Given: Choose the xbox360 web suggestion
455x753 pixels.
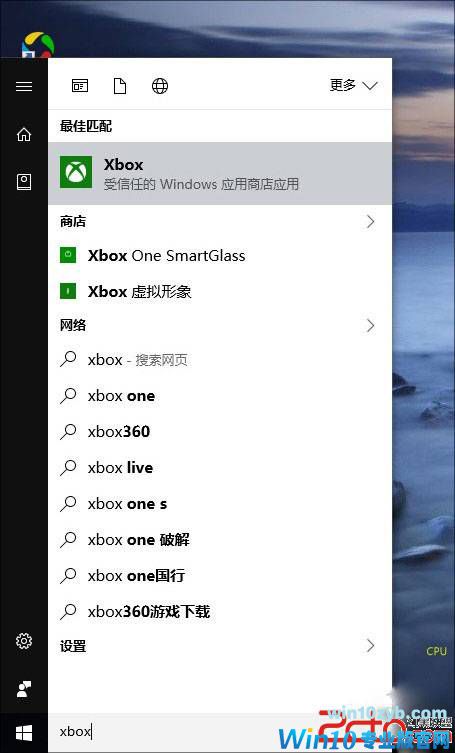Looking at the screenshot, I should point(220,432).
